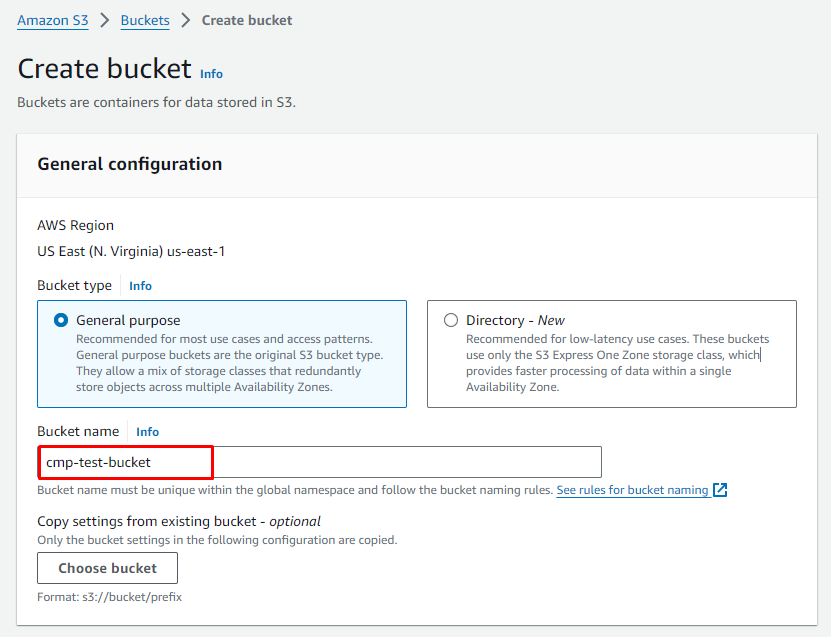This screenshot has width=831, height=637.
Task: Click the General configuration section header
Action: click(130, 164)
